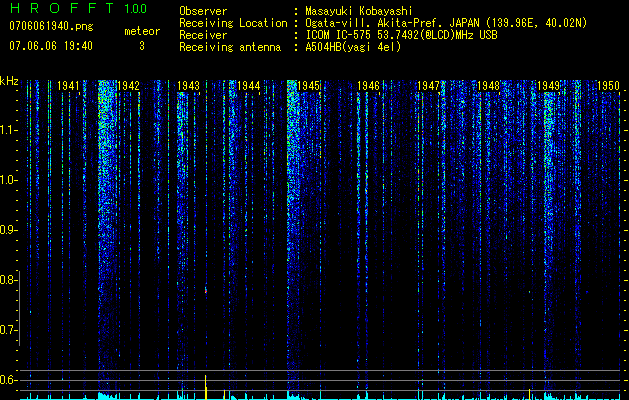This screenshot has height=400, width=629.
Task: Click the 1945 time marker
Action: 308,85
